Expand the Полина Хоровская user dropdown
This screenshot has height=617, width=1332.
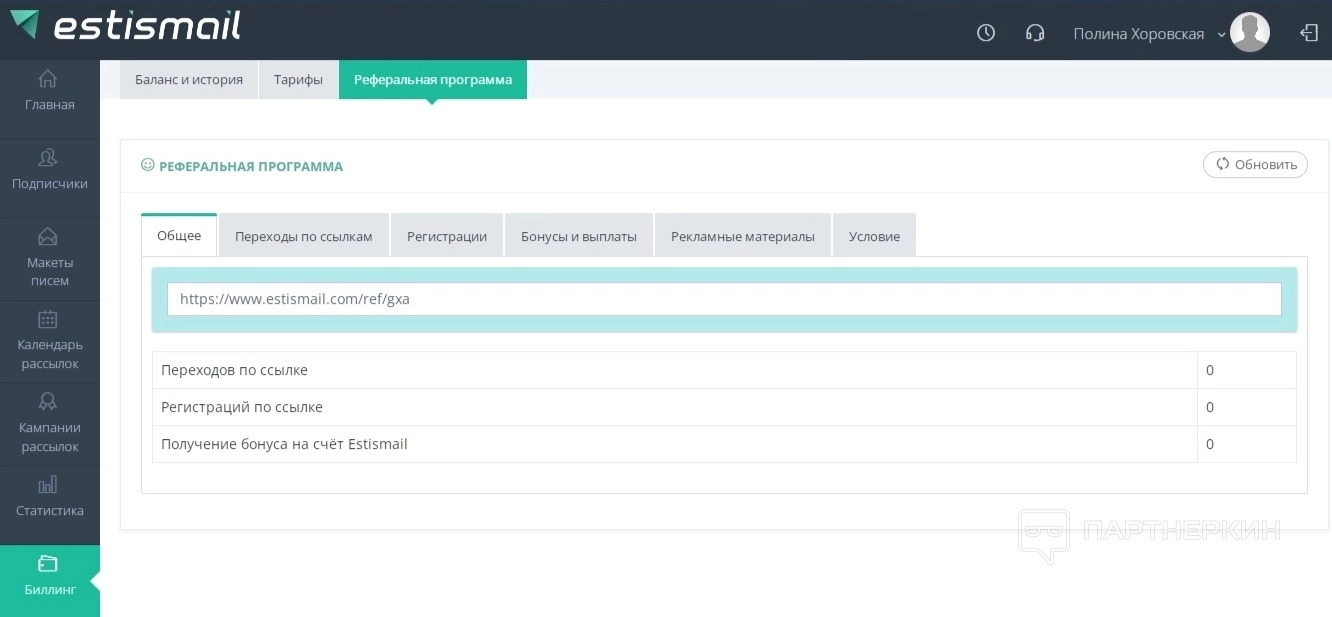[1149, 34]
